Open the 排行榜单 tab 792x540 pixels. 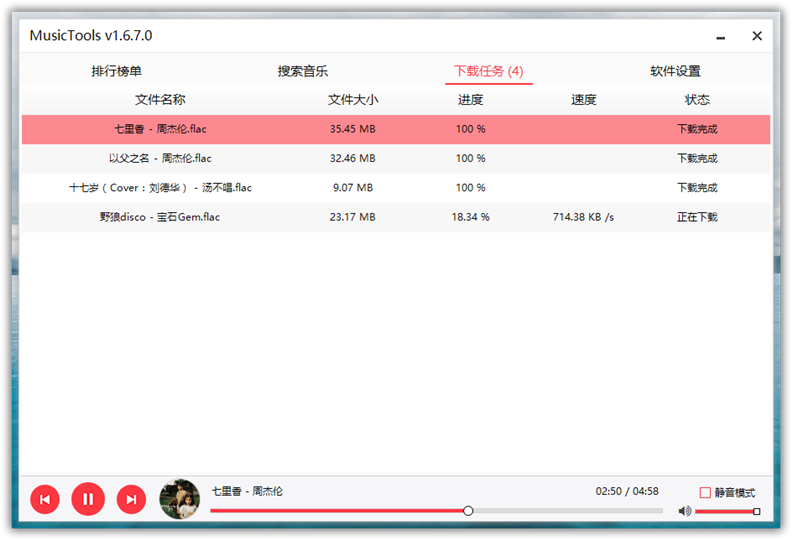click(x=117, y=71)
